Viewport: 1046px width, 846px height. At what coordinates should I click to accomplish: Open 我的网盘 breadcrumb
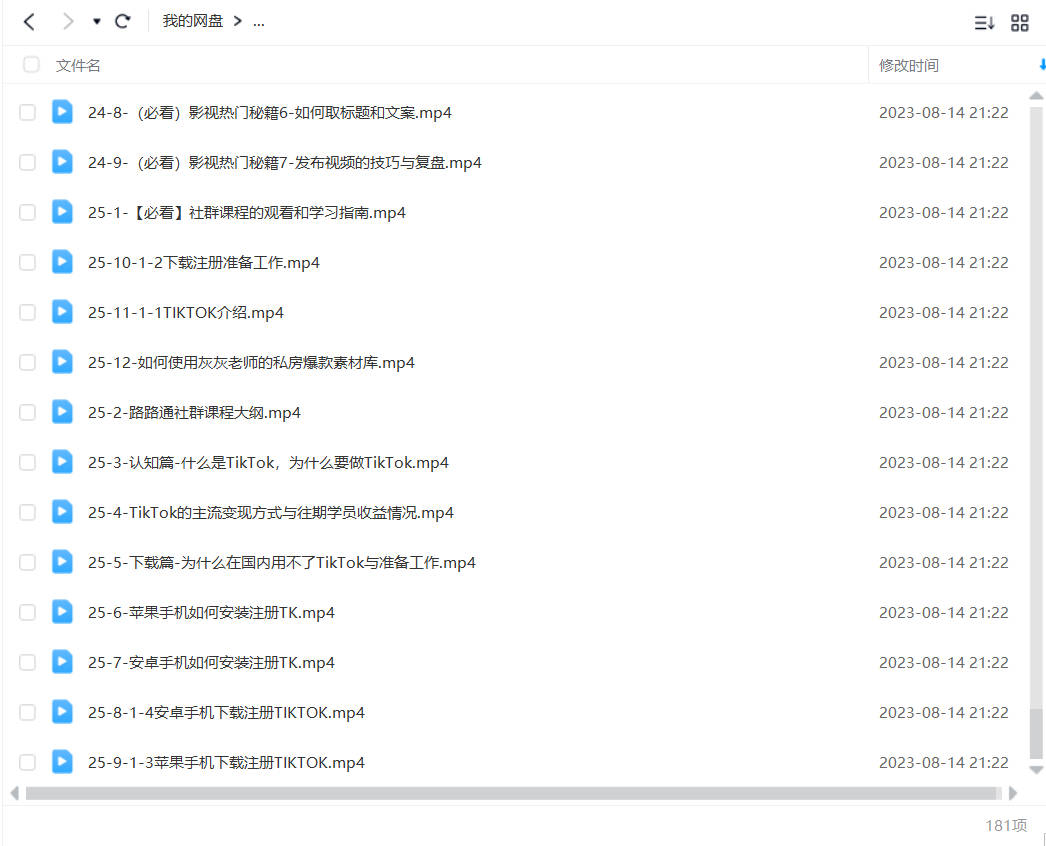pos(193,21)
